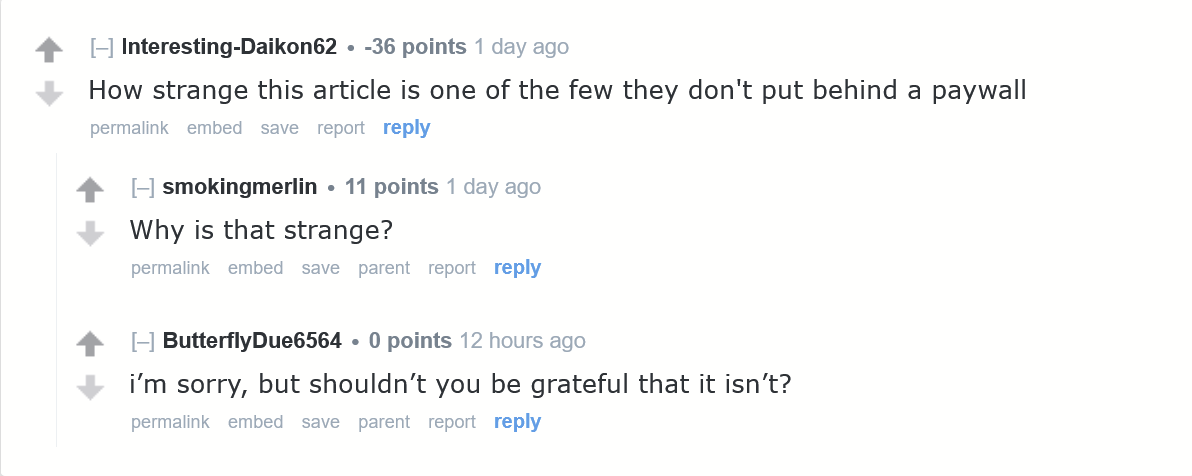Reply to smokingmerlin's comment
Viewport: 1192px width, 476px height.
coord(517,268)
